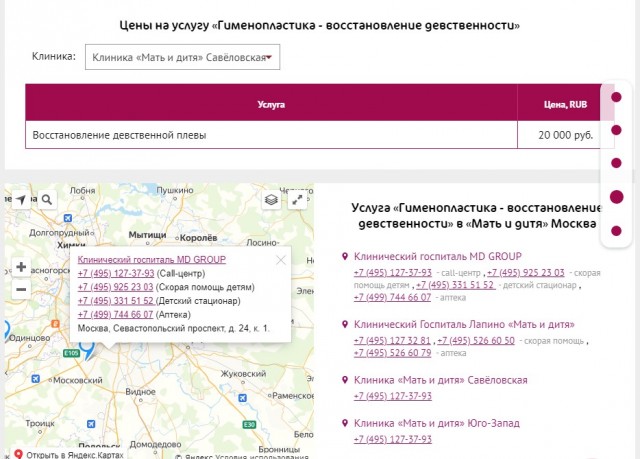
Task: Click orange marker icon near Одинцово on map
Action: [55, 324]
